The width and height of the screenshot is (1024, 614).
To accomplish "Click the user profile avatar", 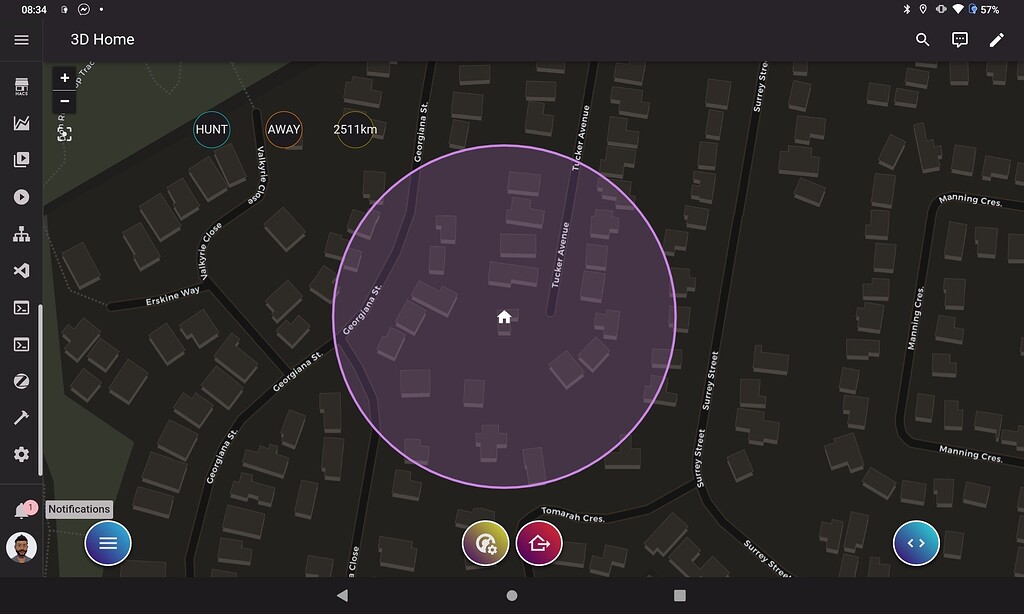I will coord(20,547).
